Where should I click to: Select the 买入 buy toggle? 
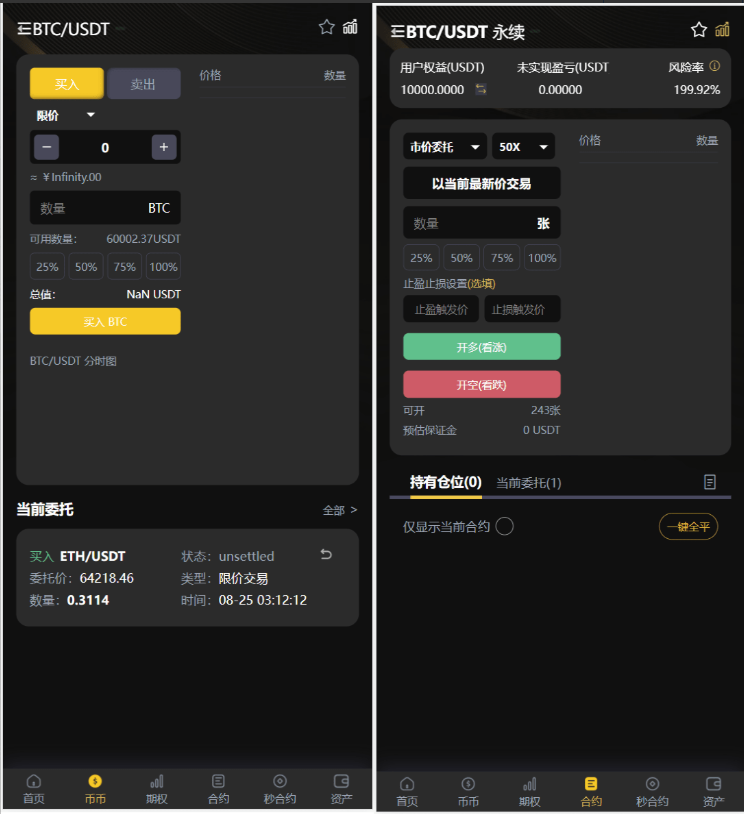(67, 84)
